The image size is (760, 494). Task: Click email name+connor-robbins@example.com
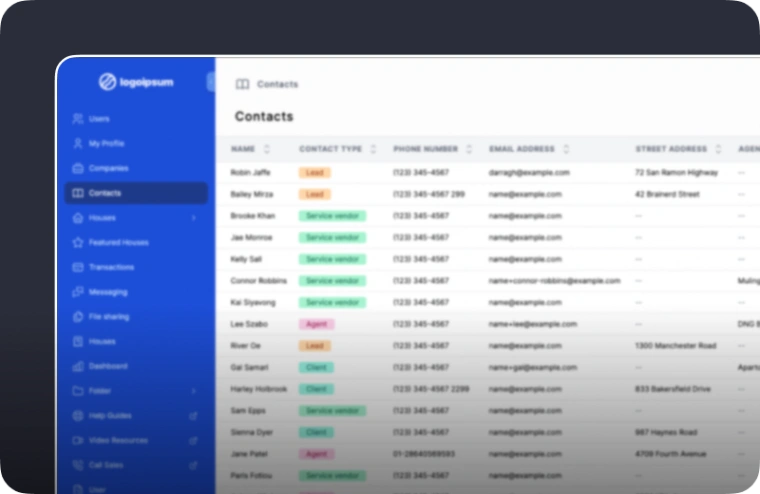pyautogui.click(x=554, y=281)
